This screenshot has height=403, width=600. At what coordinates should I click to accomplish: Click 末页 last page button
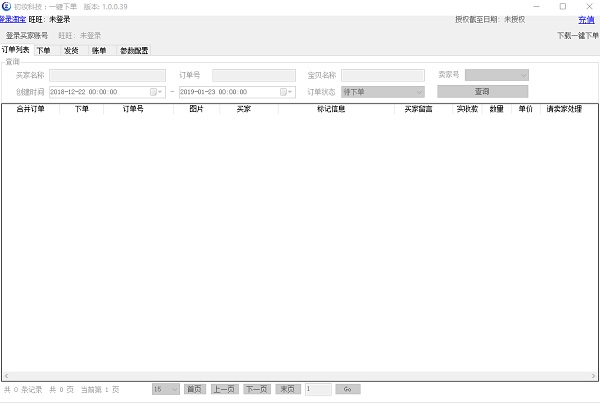[x=288, y=389]
